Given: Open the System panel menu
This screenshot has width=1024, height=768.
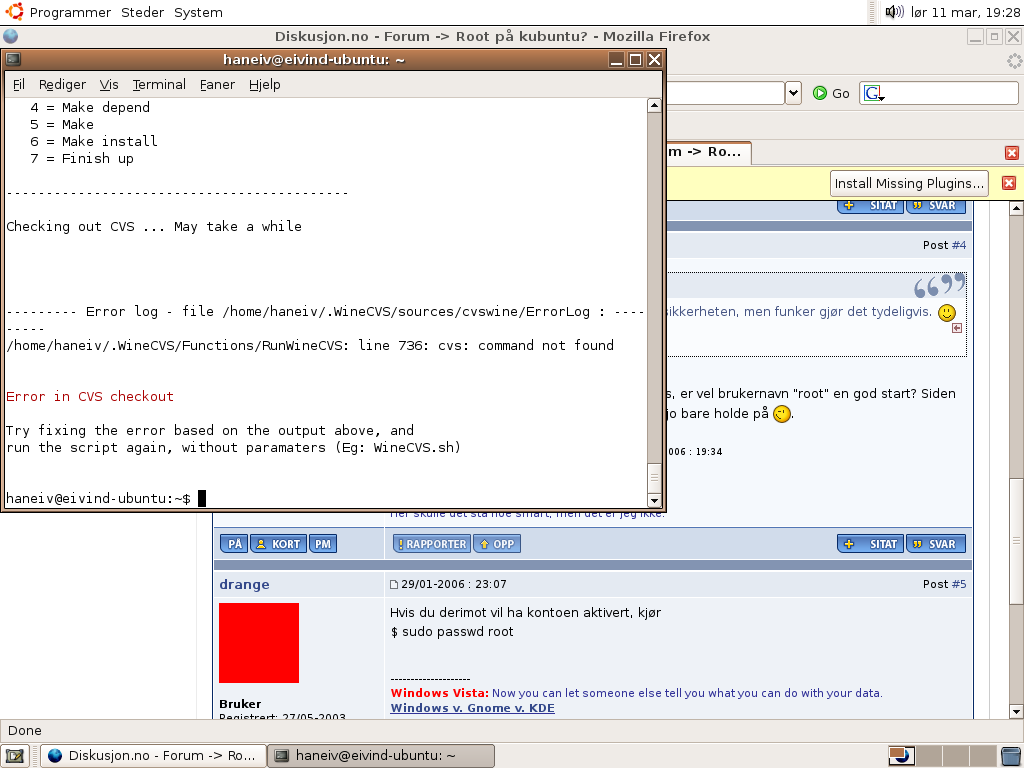Looking at the screenshot, I should (x=198, y=12).
